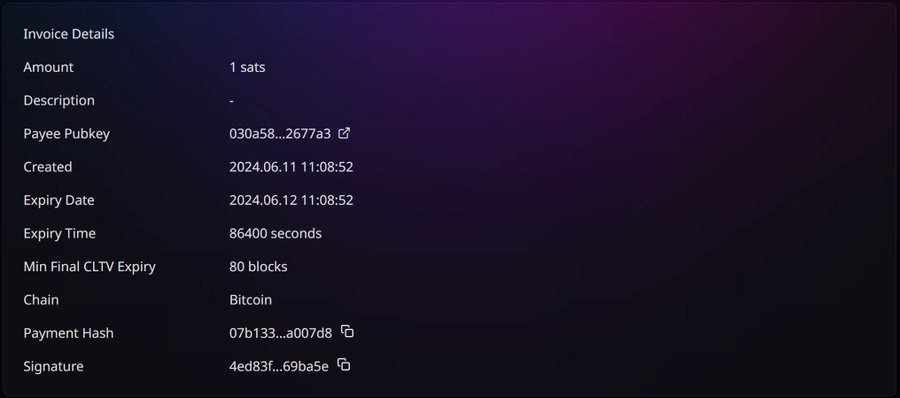Select the payment hash 07b133...a007d8 text
The image size is (900, 398).
coord(281,333)
